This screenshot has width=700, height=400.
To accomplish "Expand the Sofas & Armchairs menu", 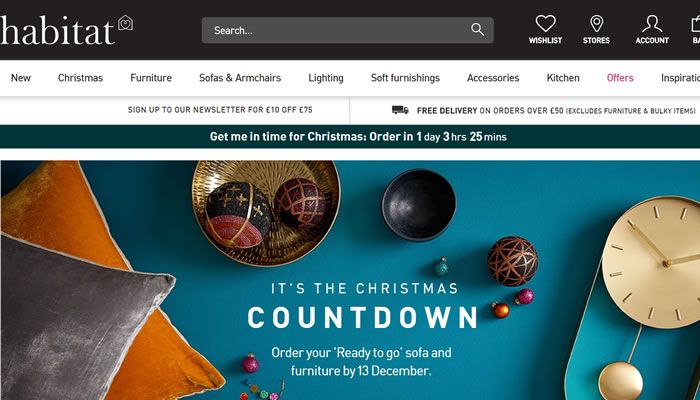I will (x=240, y=78).
